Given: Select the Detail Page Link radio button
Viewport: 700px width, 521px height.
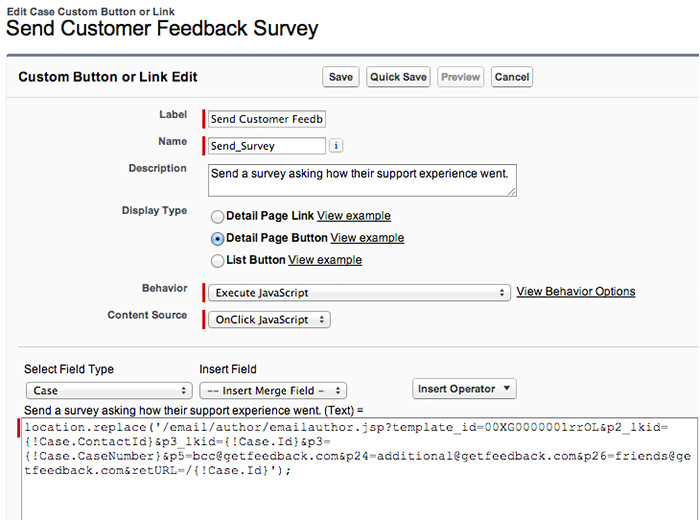Looking at the screenshot, I should 217,216.
